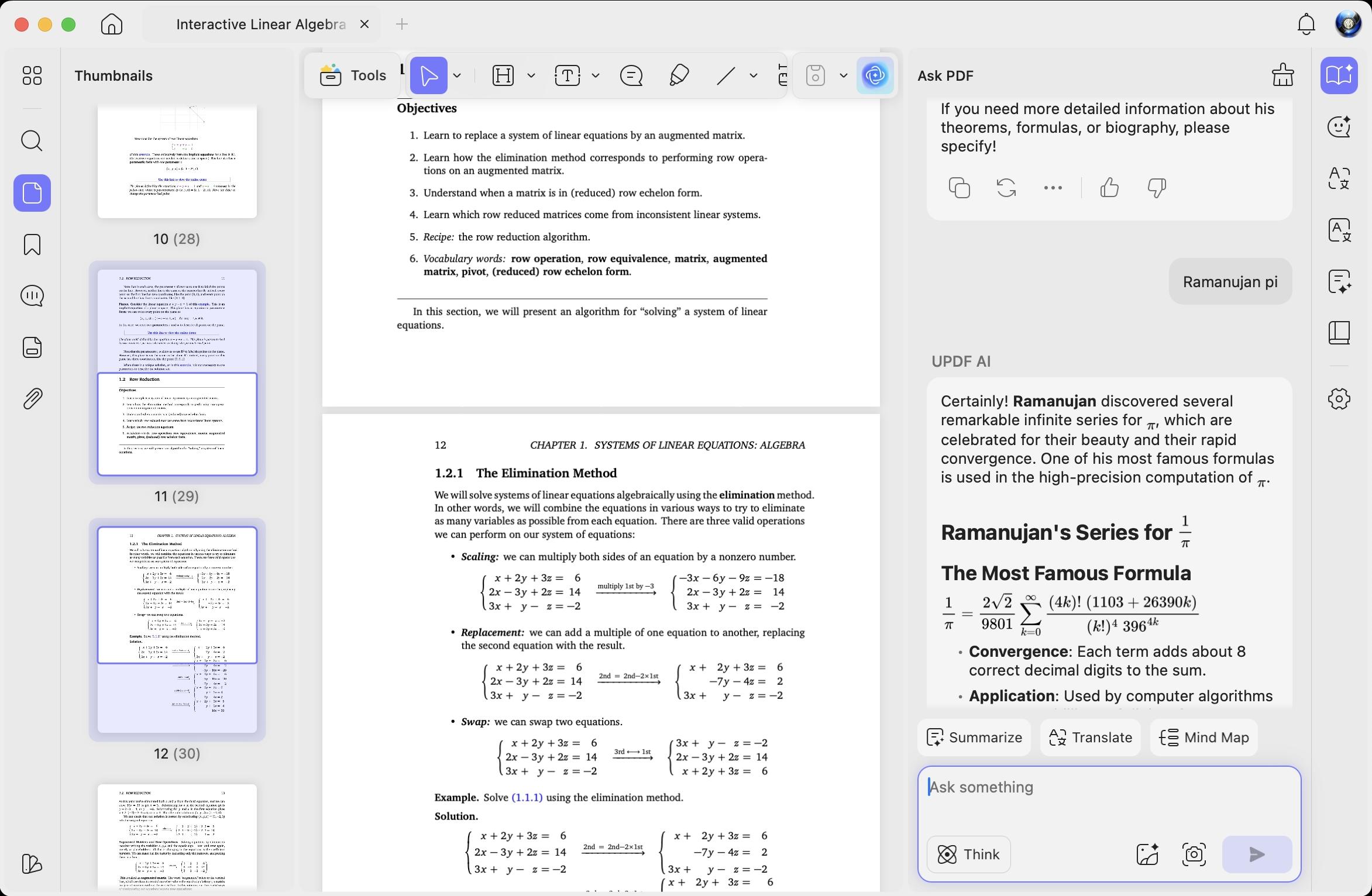1372x896 pixels.
Task: Open the page translate icon
Action: pos(1339,230)
